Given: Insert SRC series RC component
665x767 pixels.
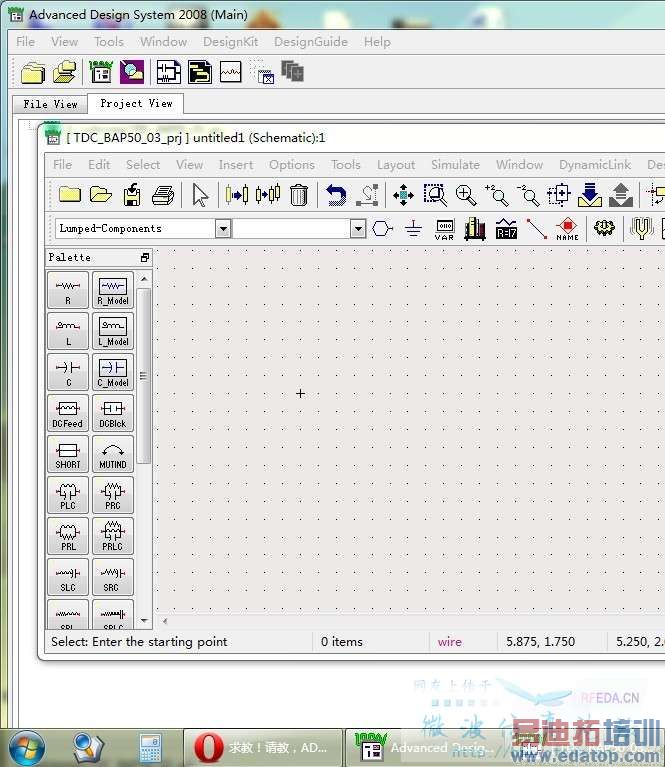Looking at the screenshot, I should point(113,578).
